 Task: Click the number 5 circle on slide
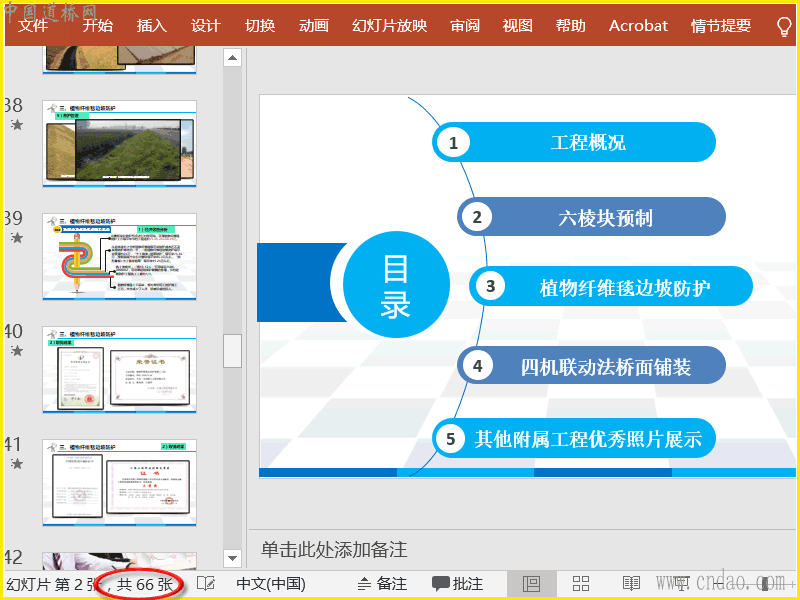451,439
